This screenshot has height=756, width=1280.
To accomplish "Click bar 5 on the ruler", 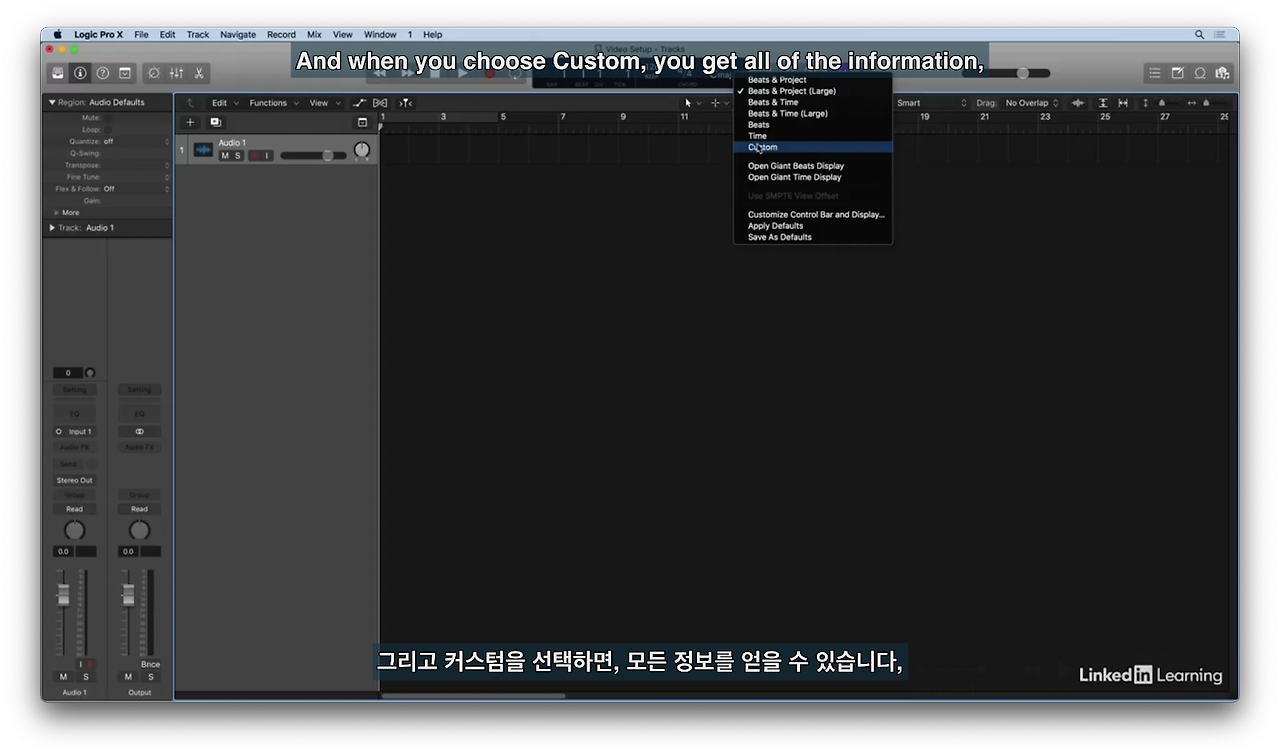I will point(503,117).
